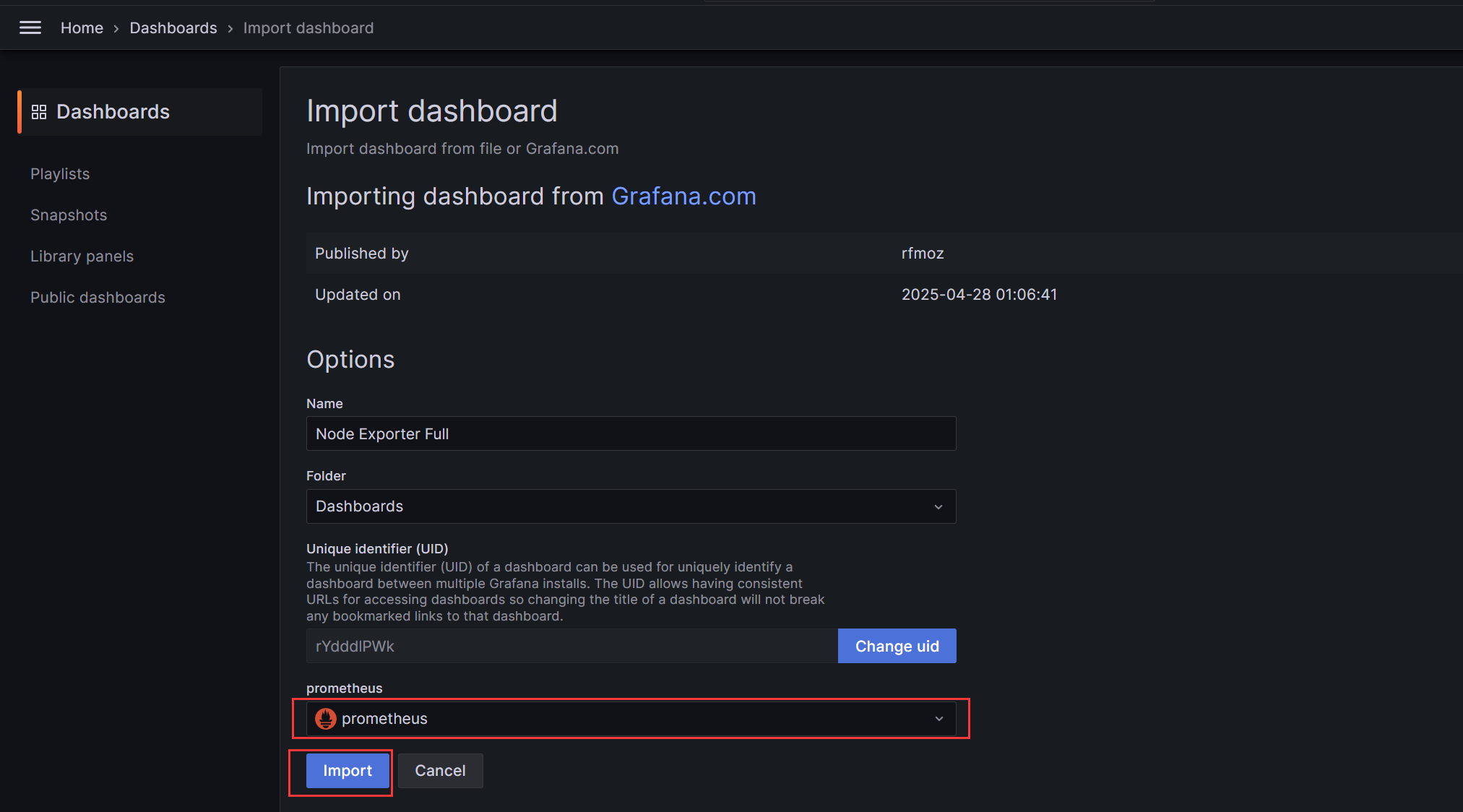Click the disabled UID text field
Screen dimensions: 1463x812
[571, 647]
